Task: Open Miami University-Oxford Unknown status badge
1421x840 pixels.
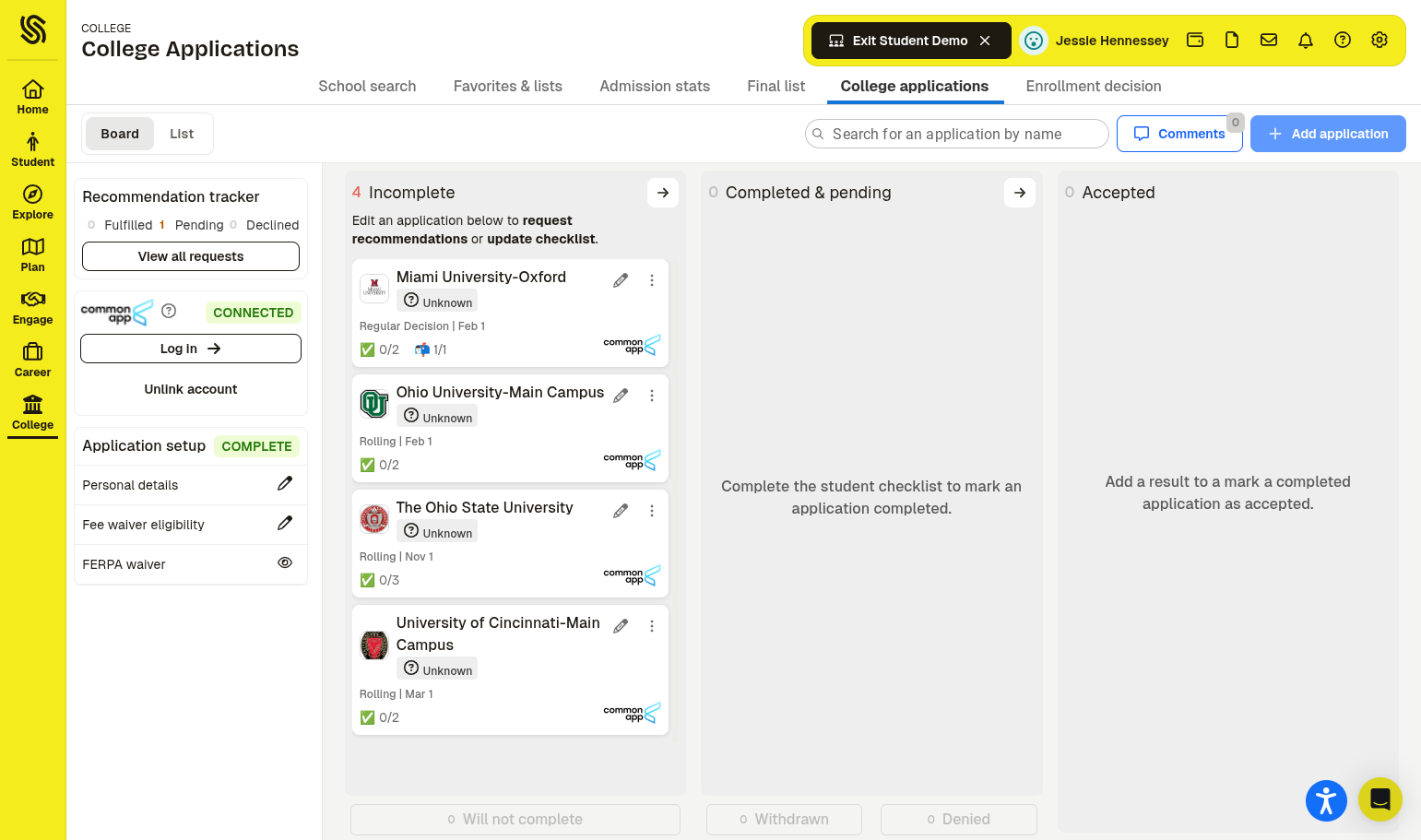Action: (437, 301)
